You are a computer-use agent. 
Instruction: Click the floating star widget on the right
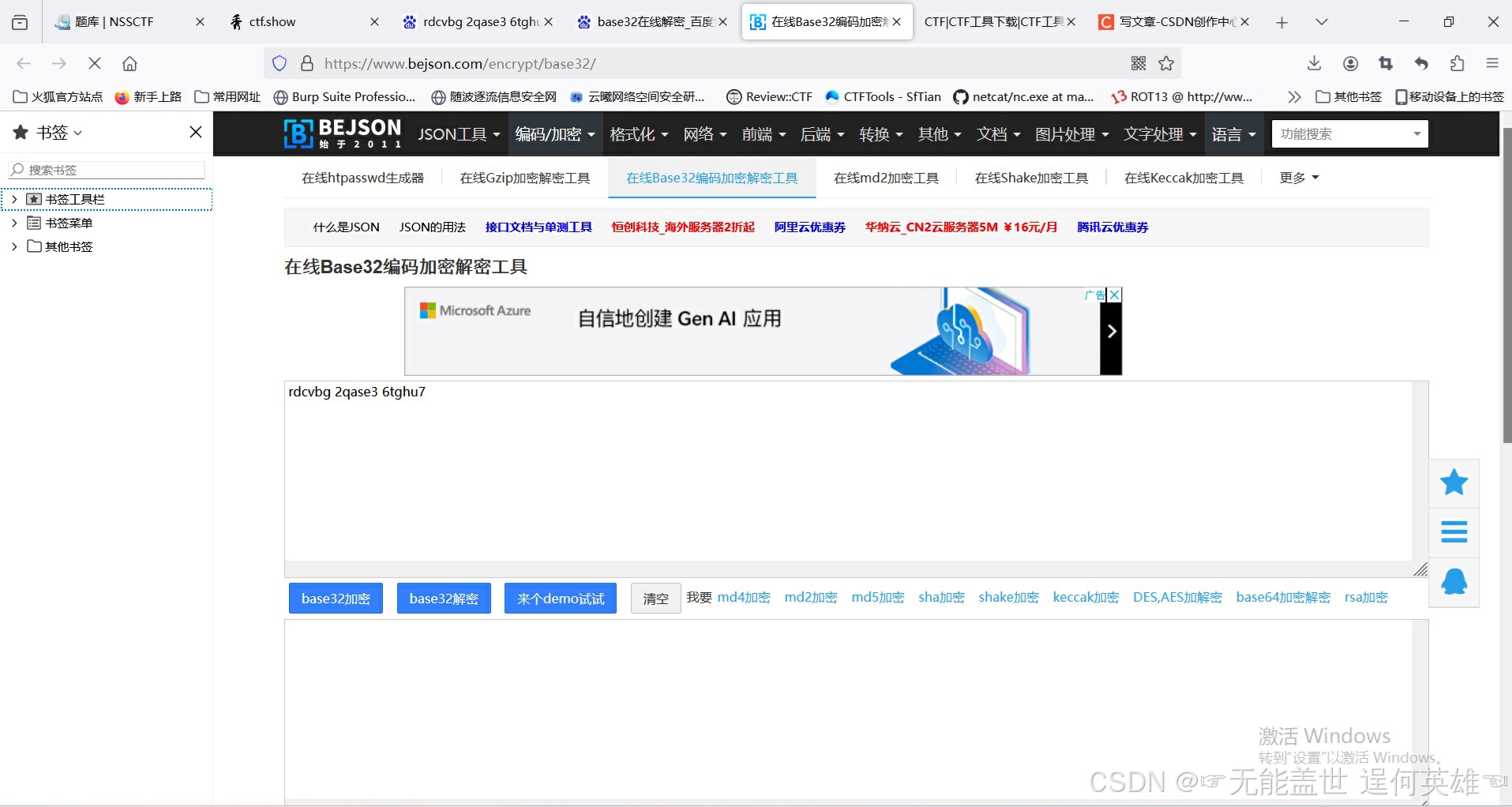[1454, 482]
